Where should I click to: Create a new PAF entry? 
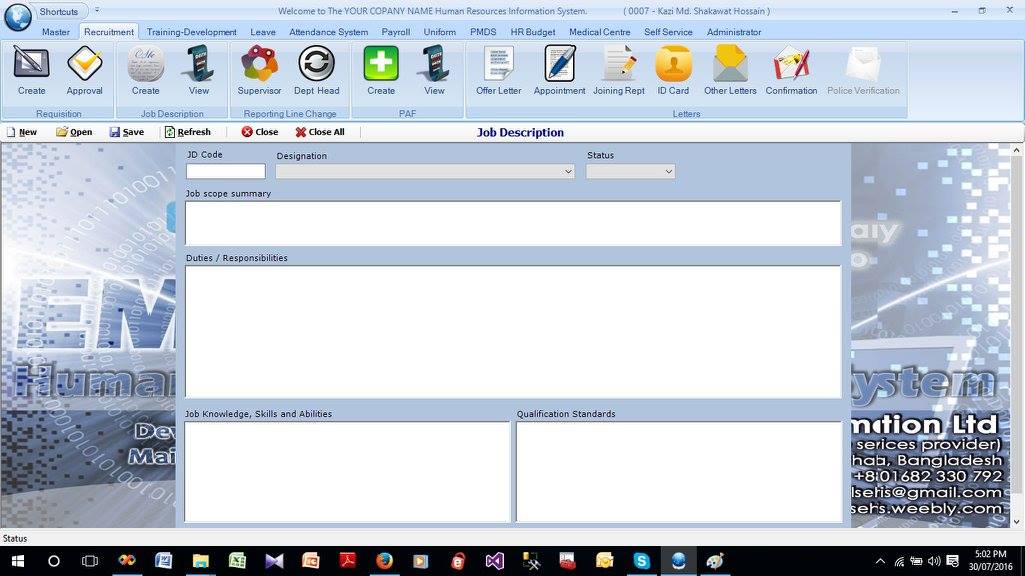380,71
